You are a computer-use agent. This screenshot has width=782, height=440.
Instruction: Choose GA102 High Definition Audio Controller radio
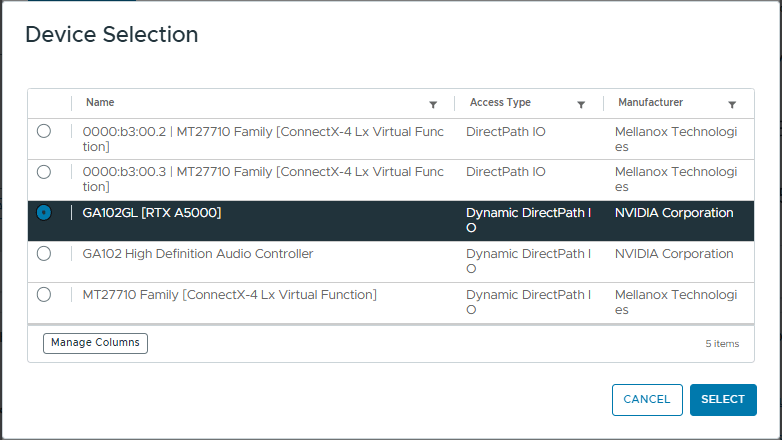[x=43, y=254]
